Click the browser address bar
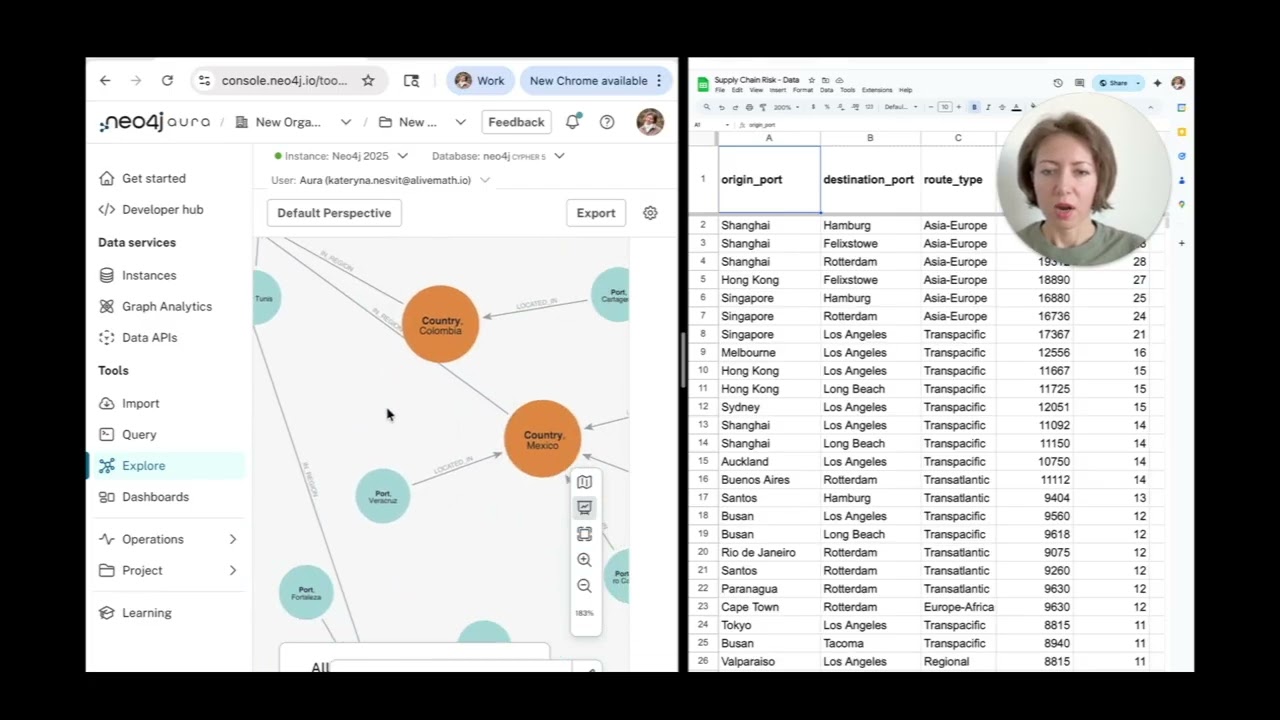1280x720 pixels. click(285, 81)
